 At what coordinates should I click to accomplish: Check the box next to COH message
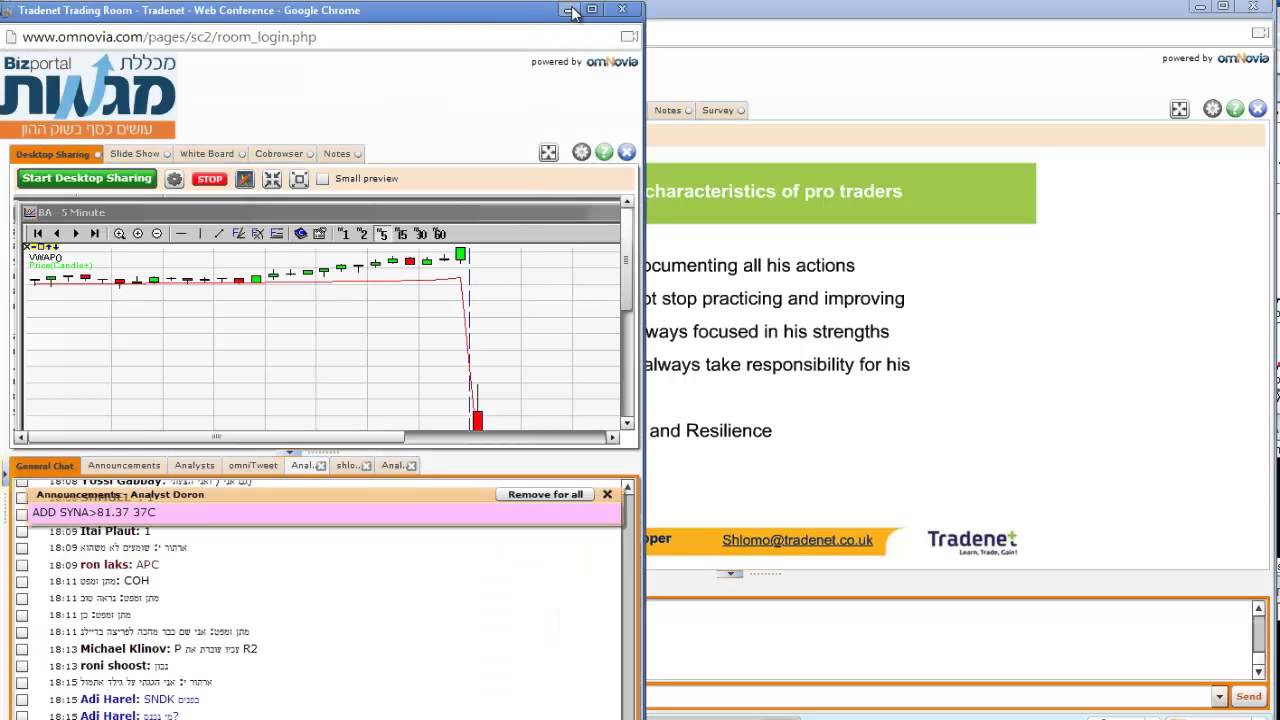point(22,581)
